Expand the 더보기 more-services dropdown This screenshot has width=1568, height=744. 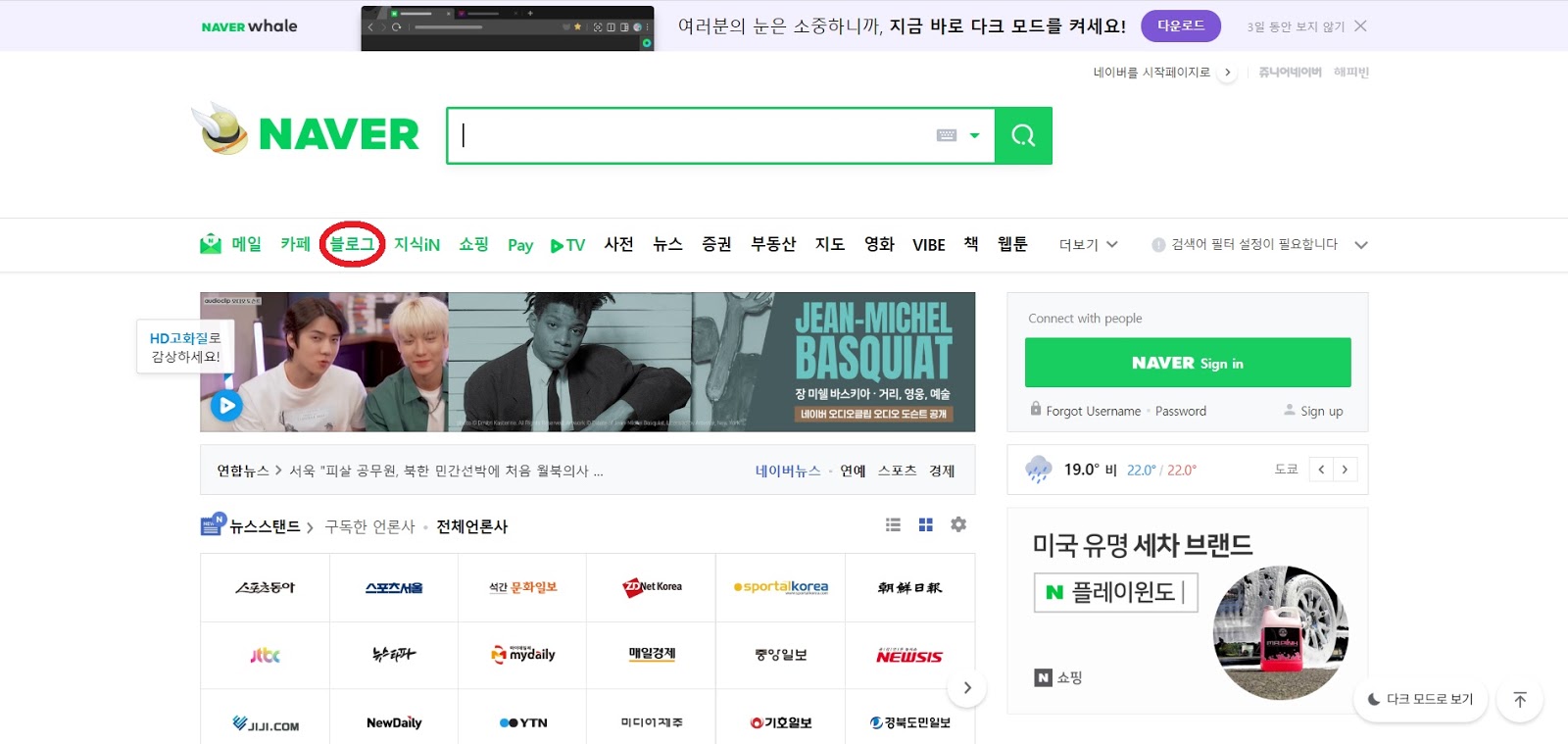[x=1088, y=244]
